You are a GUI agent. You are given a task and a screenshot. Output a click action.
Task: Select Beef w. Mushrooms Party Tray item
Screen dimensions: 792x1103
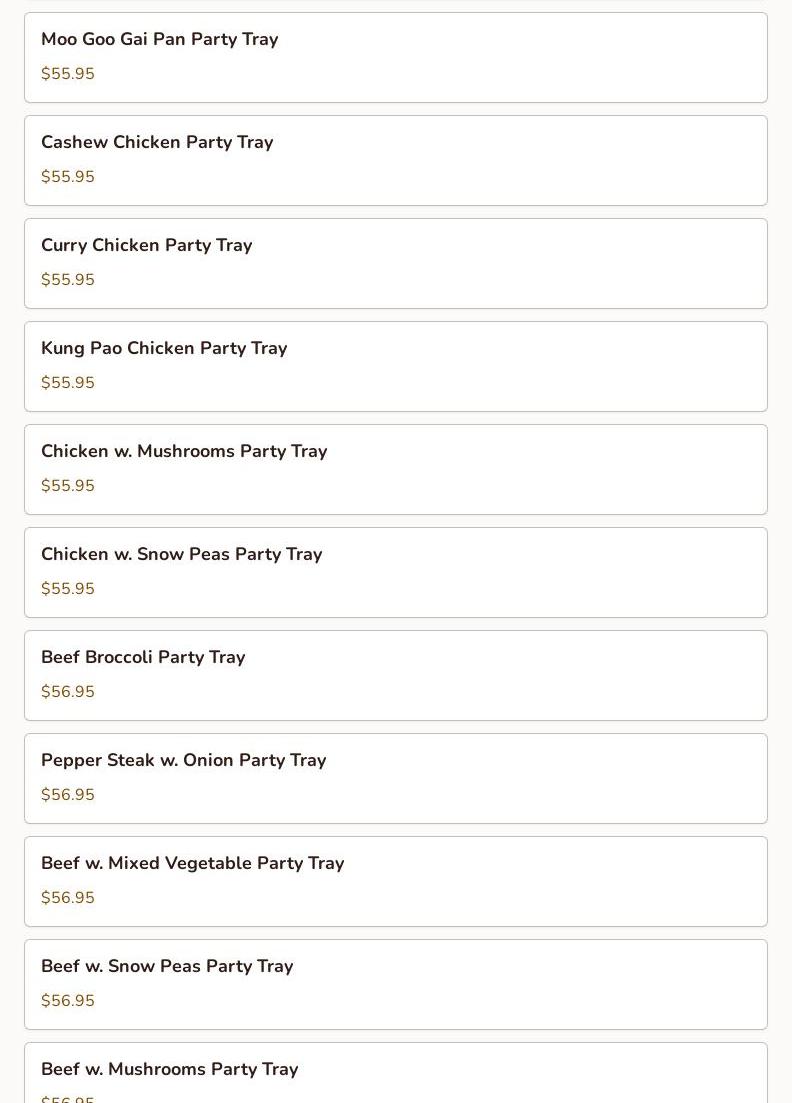coord(395,1073)
